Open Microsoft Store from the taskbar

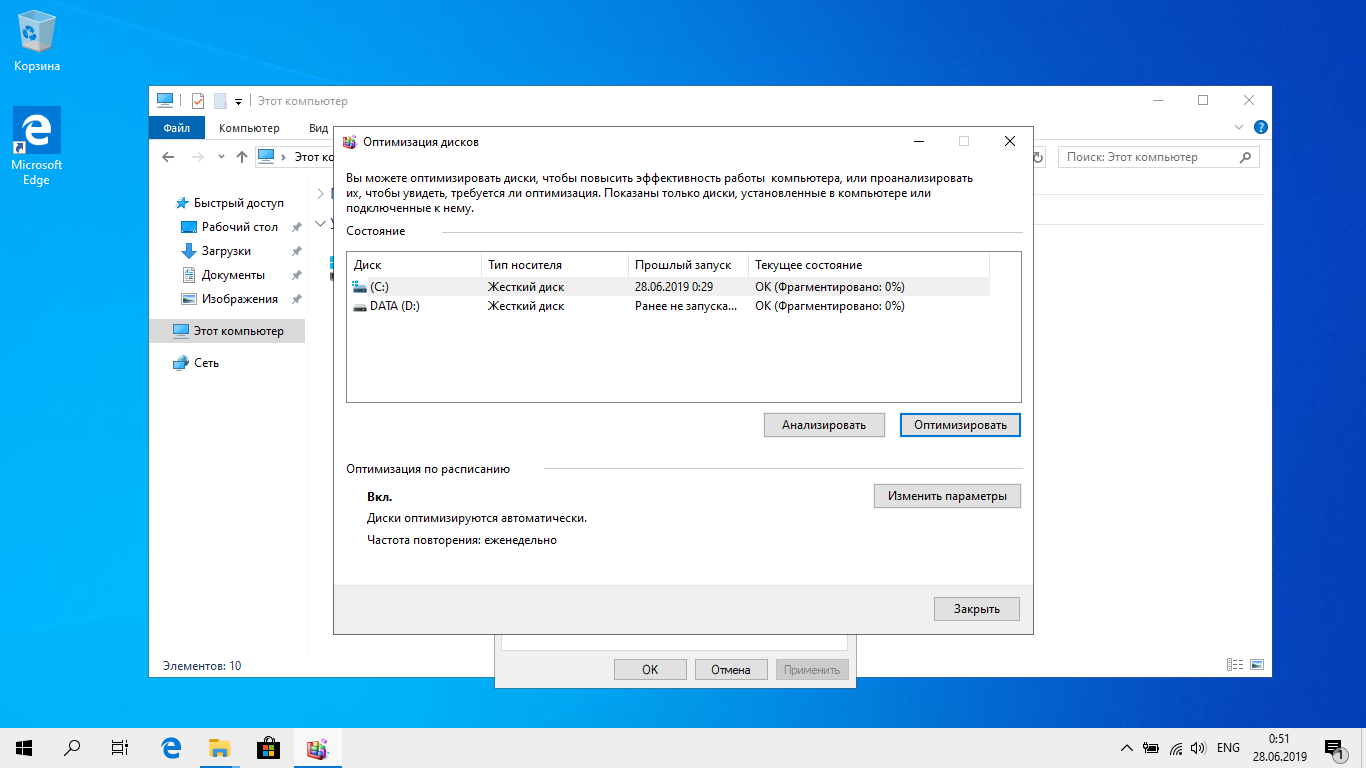pyautogui.click(x=268, y=747)
